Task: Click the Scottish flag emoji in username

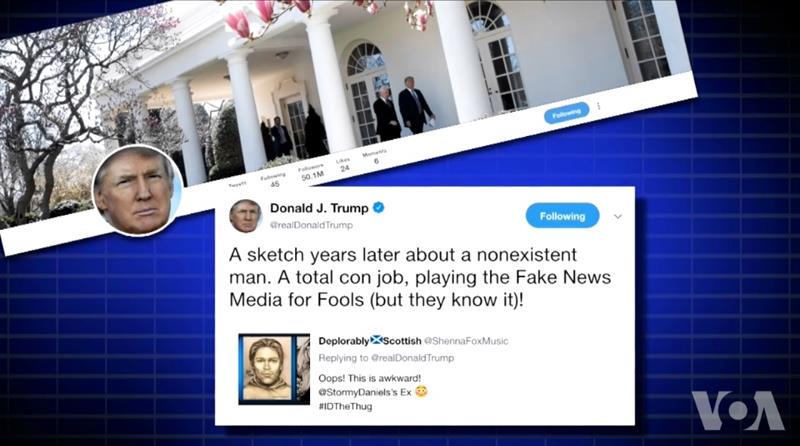Action: point(376,340)
